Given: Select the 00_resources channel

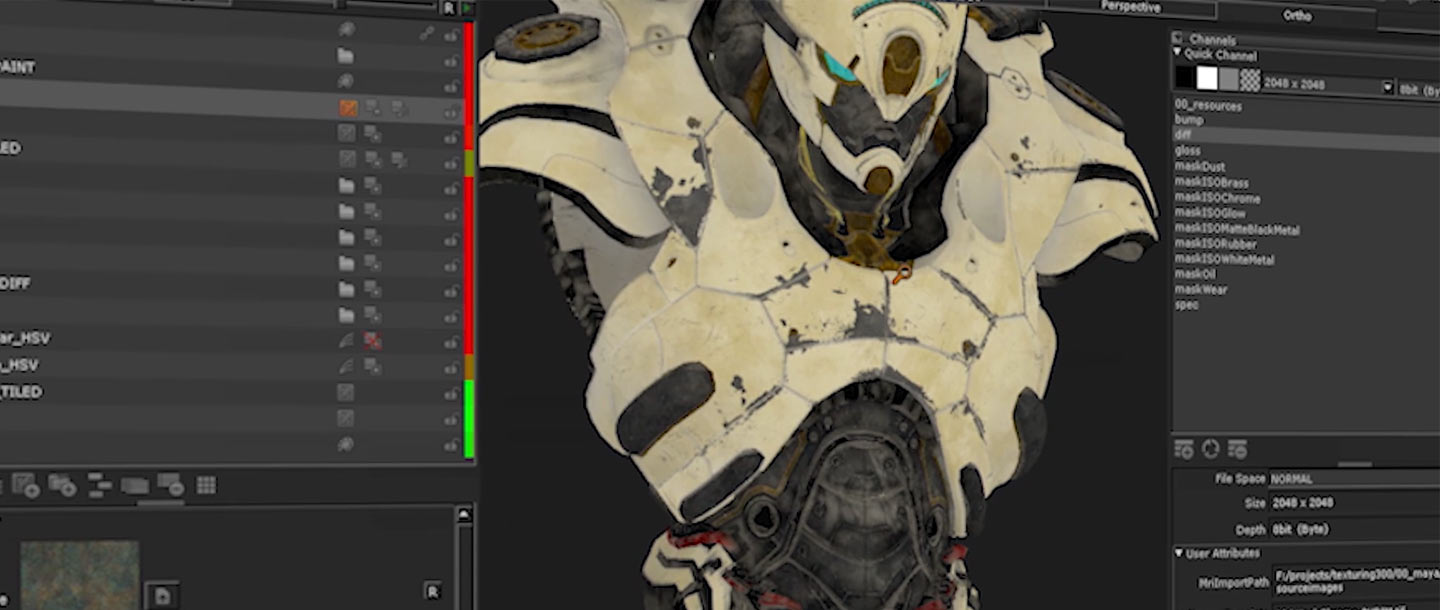Looking at the screenshot, I should click(1208, 105).
